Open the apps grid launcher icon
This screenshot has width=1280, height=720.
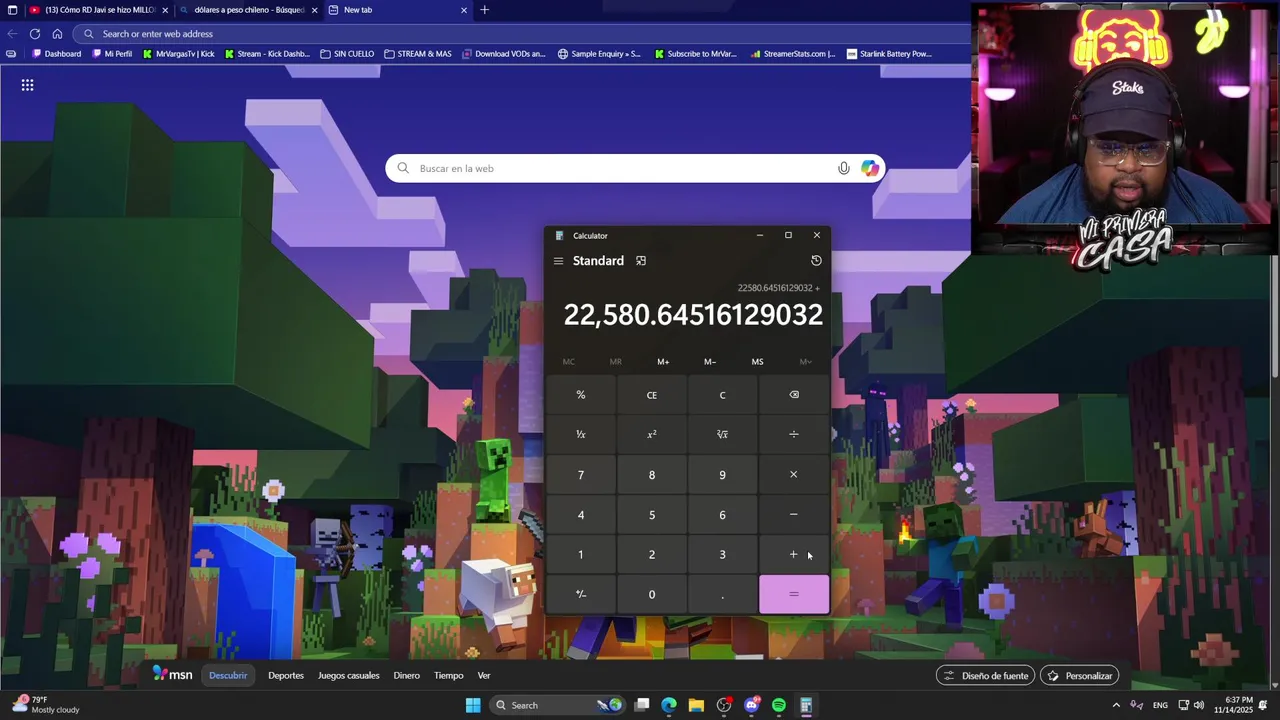[x=27, y=85]
